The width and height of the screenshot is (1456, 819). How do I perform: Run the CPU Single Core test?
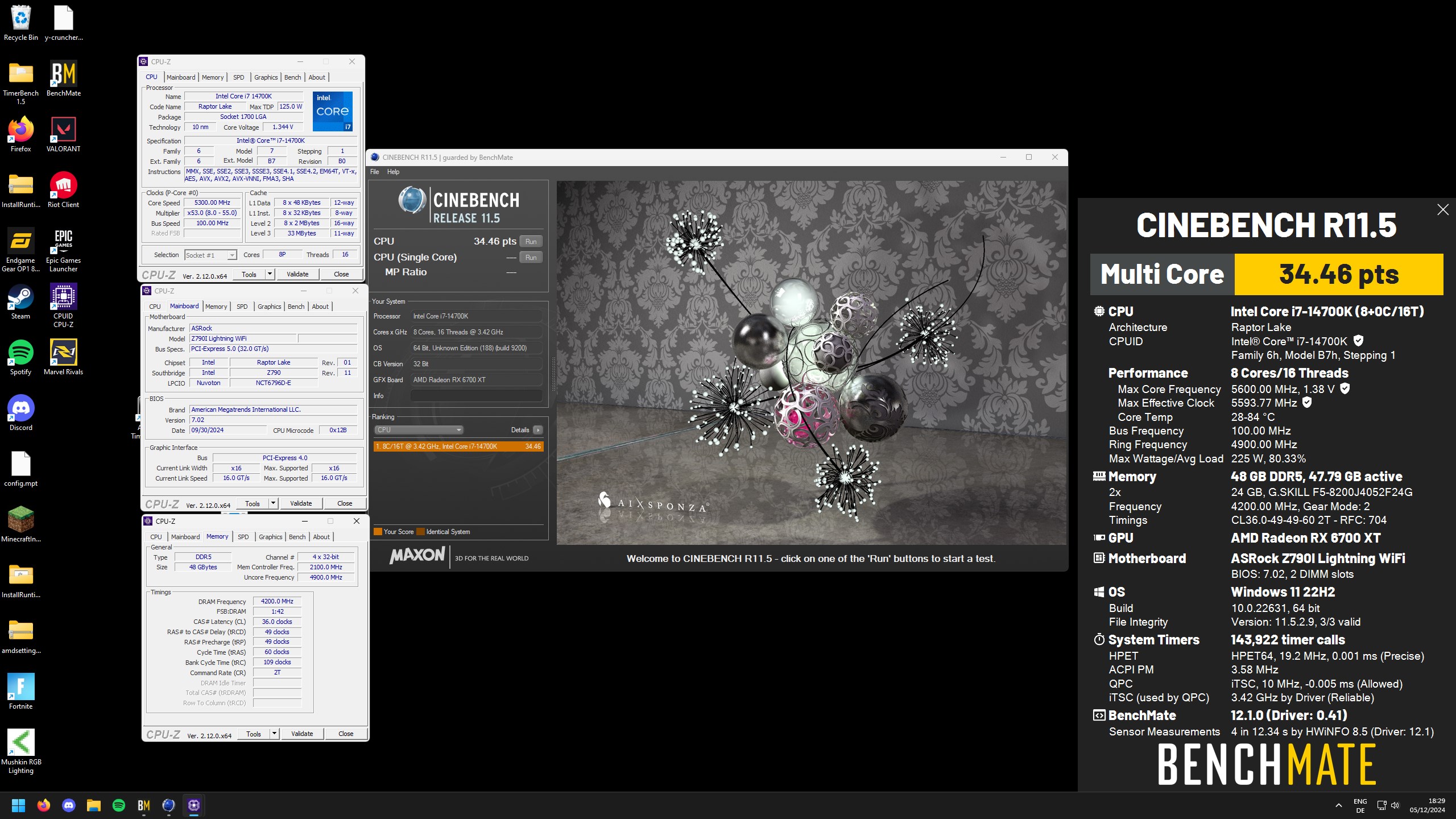coord(531,258)
